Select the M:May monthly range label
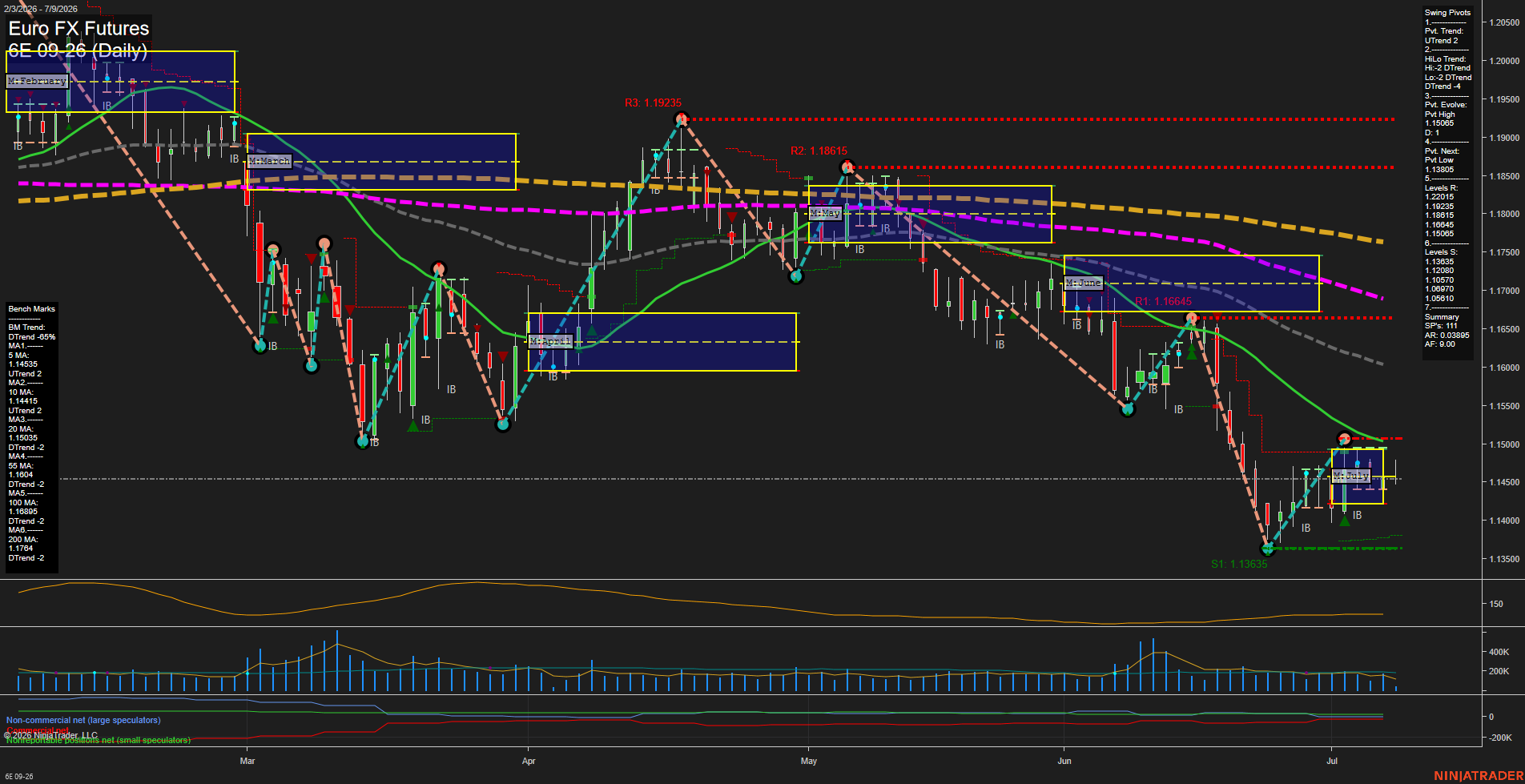1525x784 pixels. (x=824, y=213)
